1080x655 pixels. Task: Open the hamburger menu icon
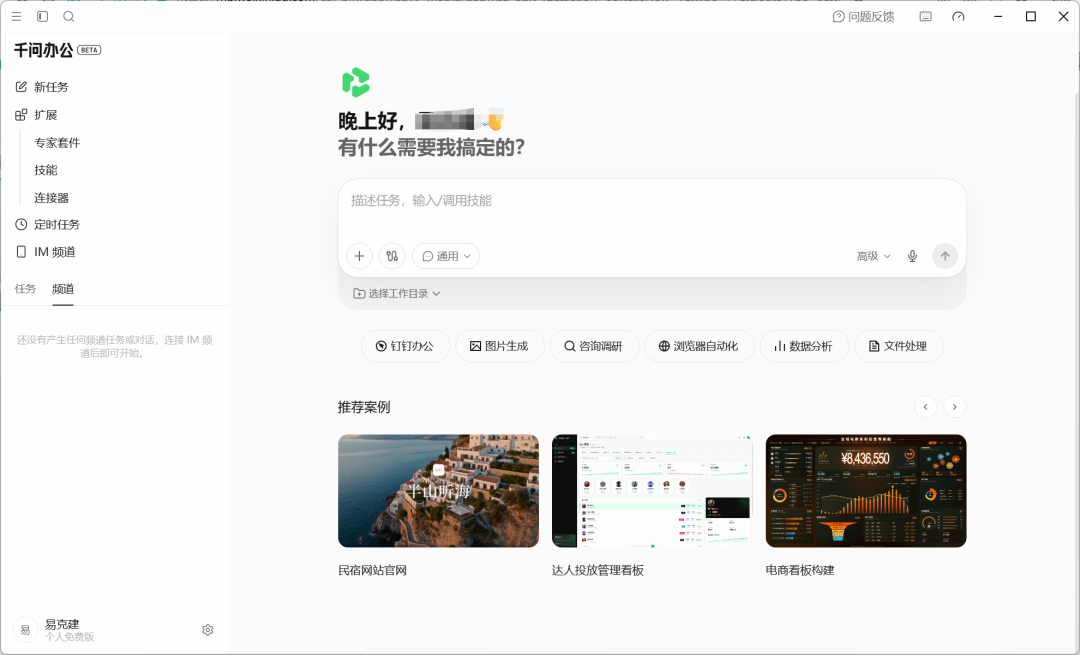tap(17, 17)
